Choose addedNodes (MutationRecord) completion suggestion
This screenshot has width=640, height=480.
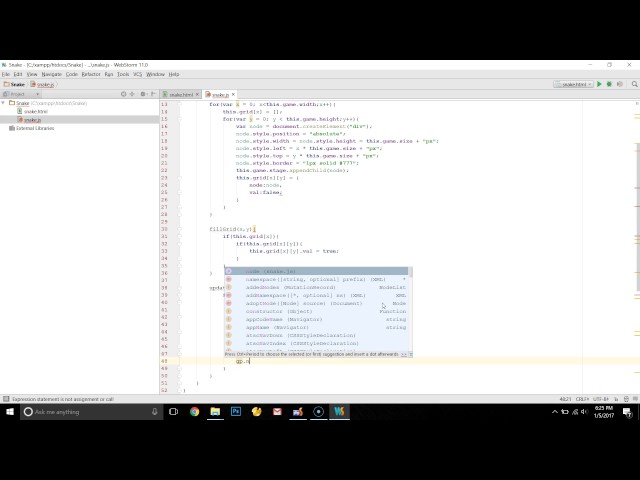pos(316,287)
